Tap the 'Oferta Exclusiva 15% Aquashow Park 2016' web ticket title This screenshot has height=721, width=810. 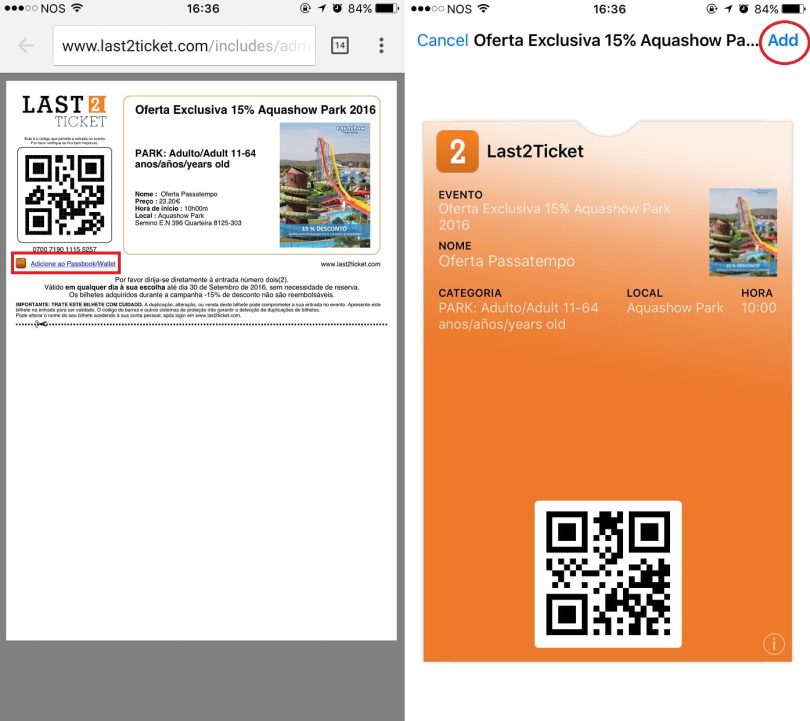tap(255, 109)
